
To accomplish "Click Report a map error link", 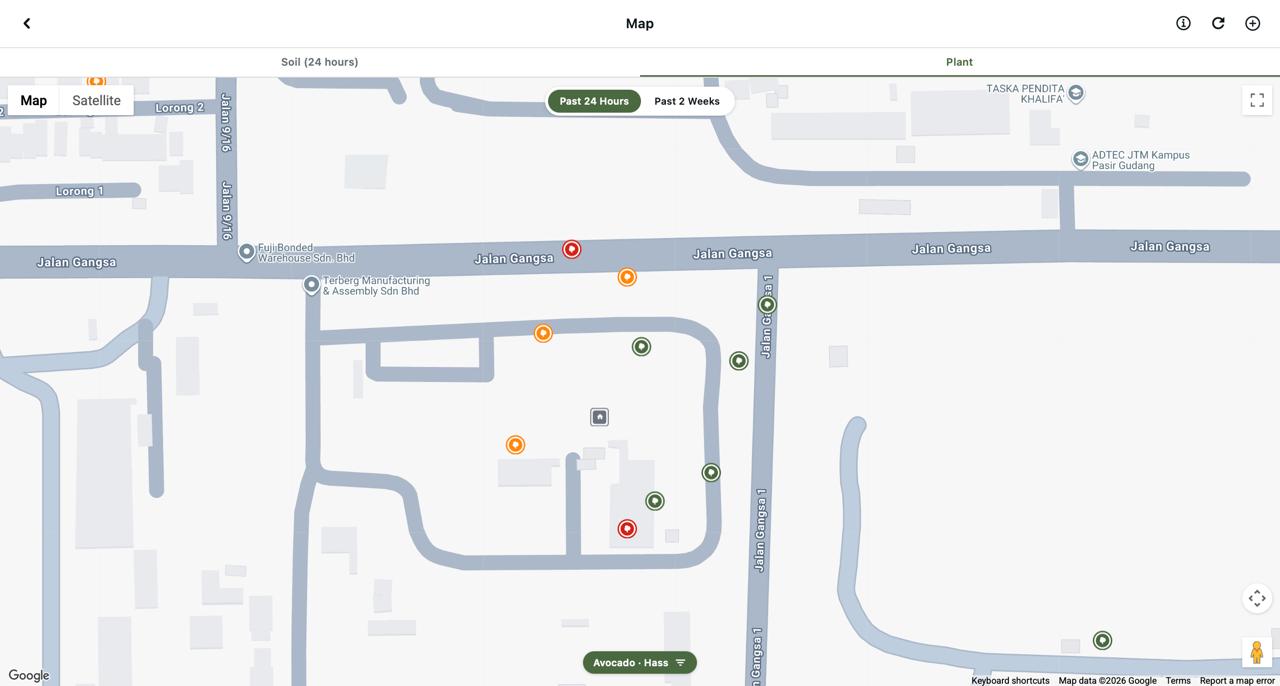I will [1237, 681].
